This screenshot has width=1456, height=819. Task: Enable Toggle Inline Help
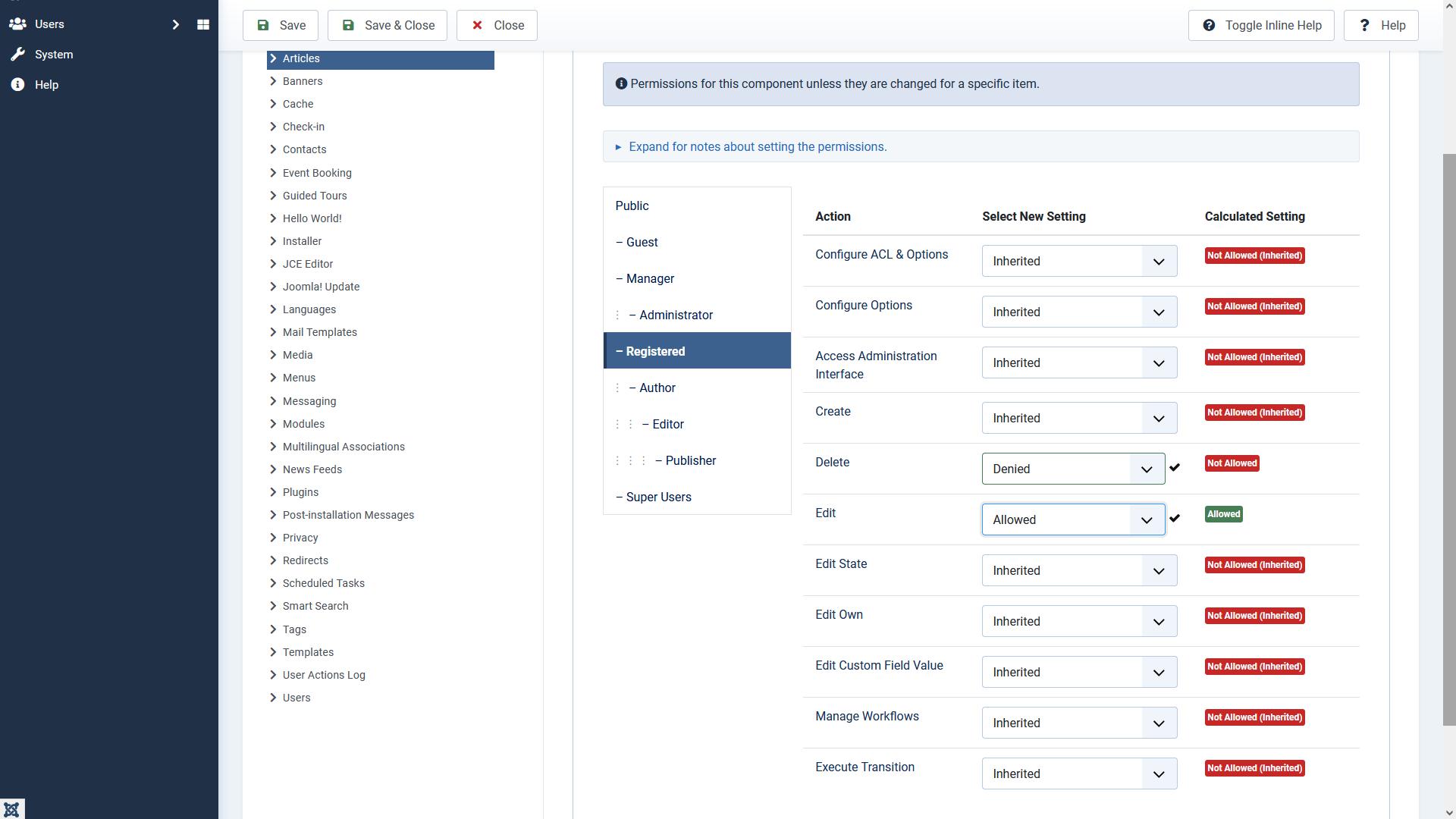(1260, 25)
